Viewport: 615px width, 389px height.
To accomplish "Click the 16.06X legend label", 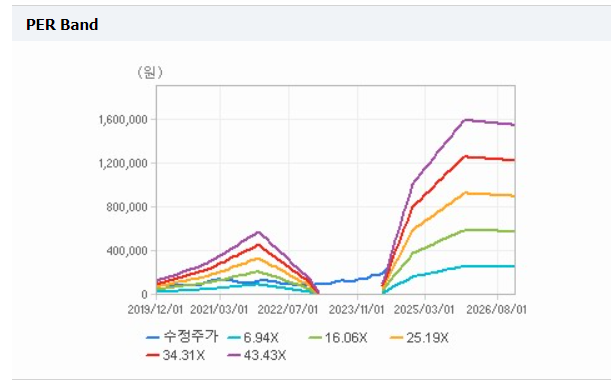I will coord(346,337).
